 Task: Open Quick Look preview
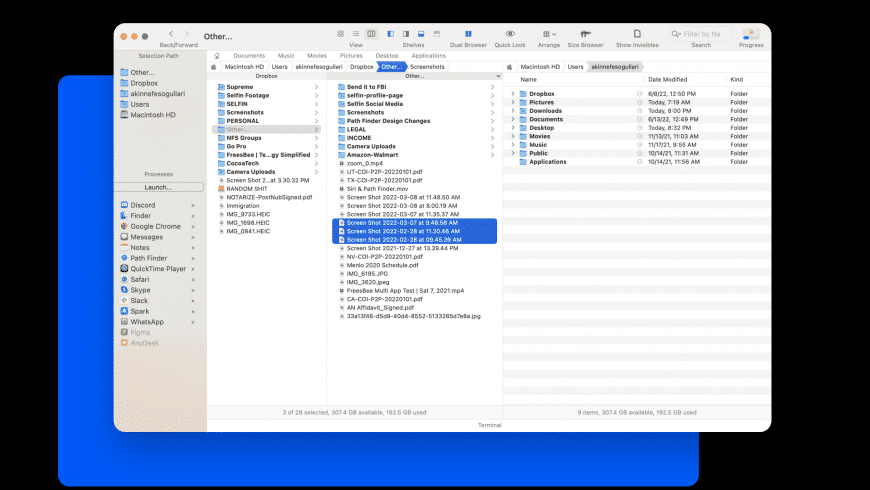tap(510, 34)
